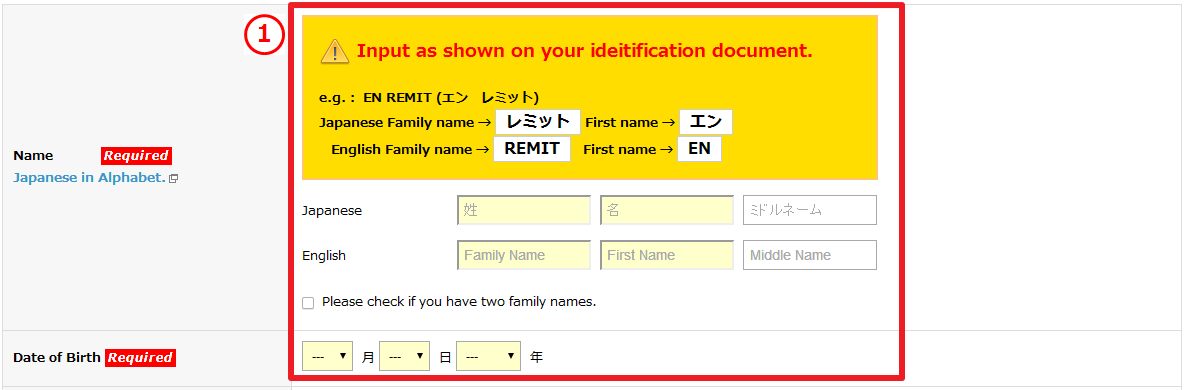
Task: Click the 'Input as shown' warning heading
Action: click(584, 51)
